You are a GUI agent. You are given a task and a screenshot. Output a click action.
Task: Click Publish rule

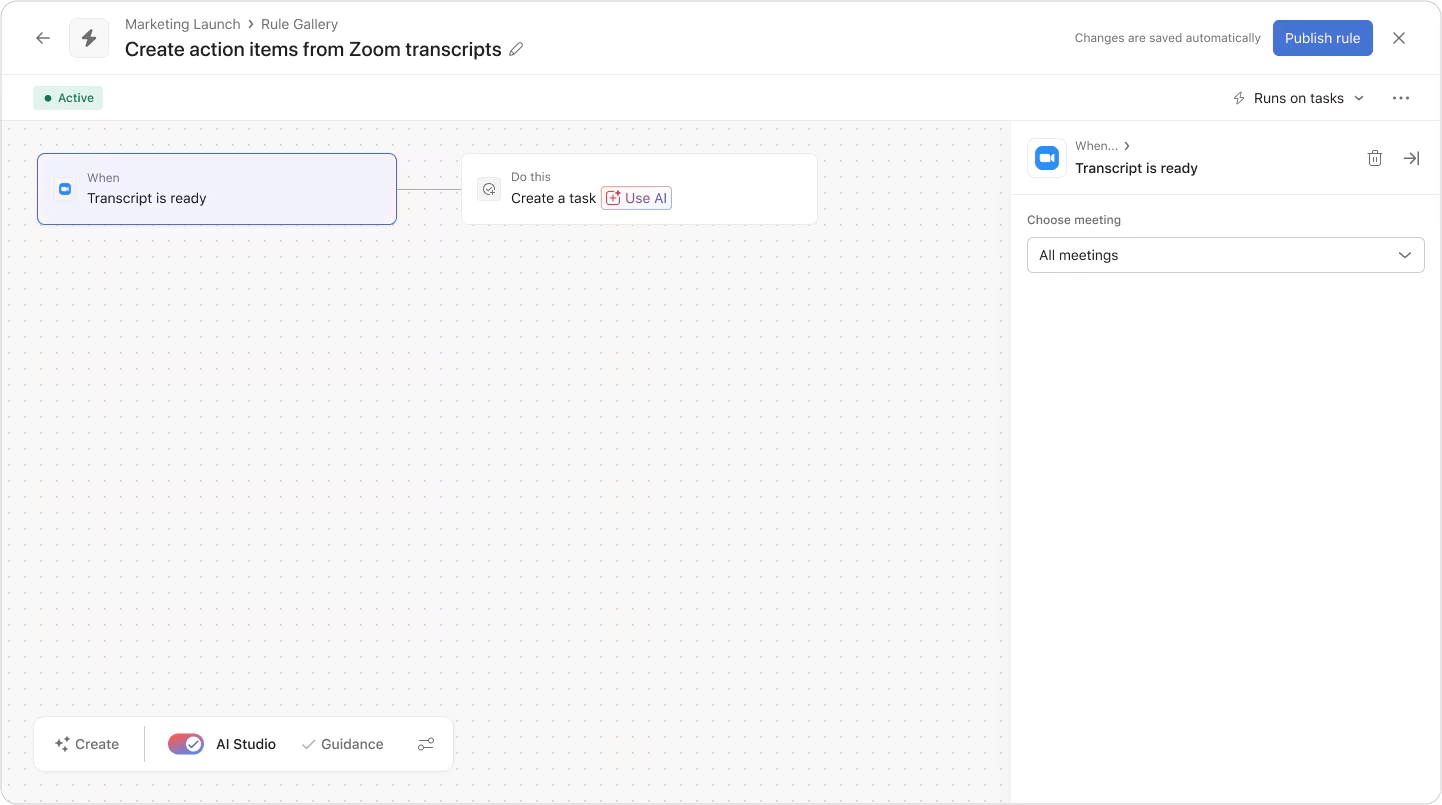click(1322, 37)
